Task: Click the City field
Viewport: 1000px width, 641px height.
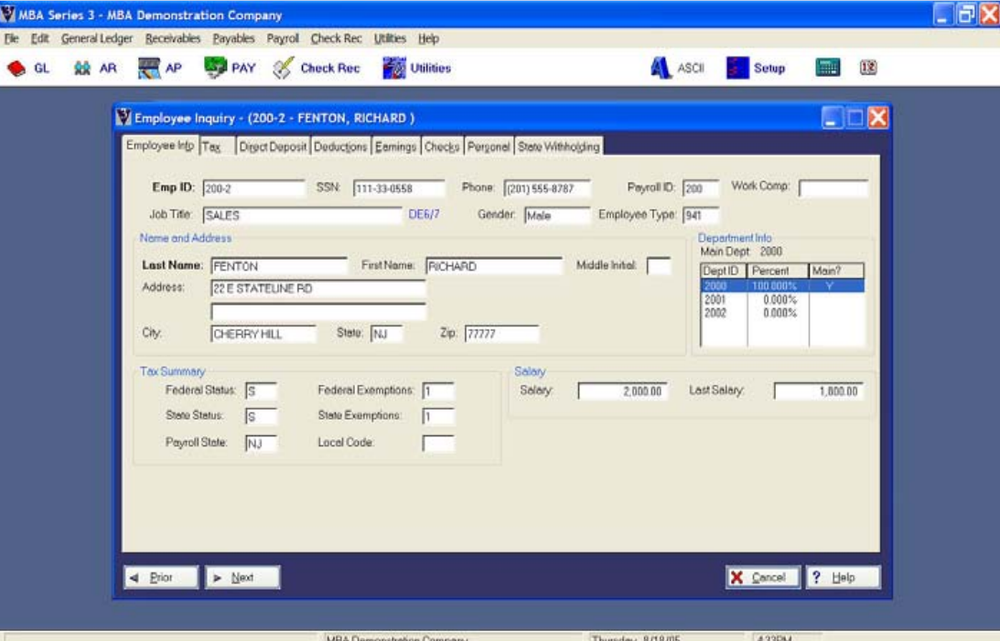Action: [263, 334]
